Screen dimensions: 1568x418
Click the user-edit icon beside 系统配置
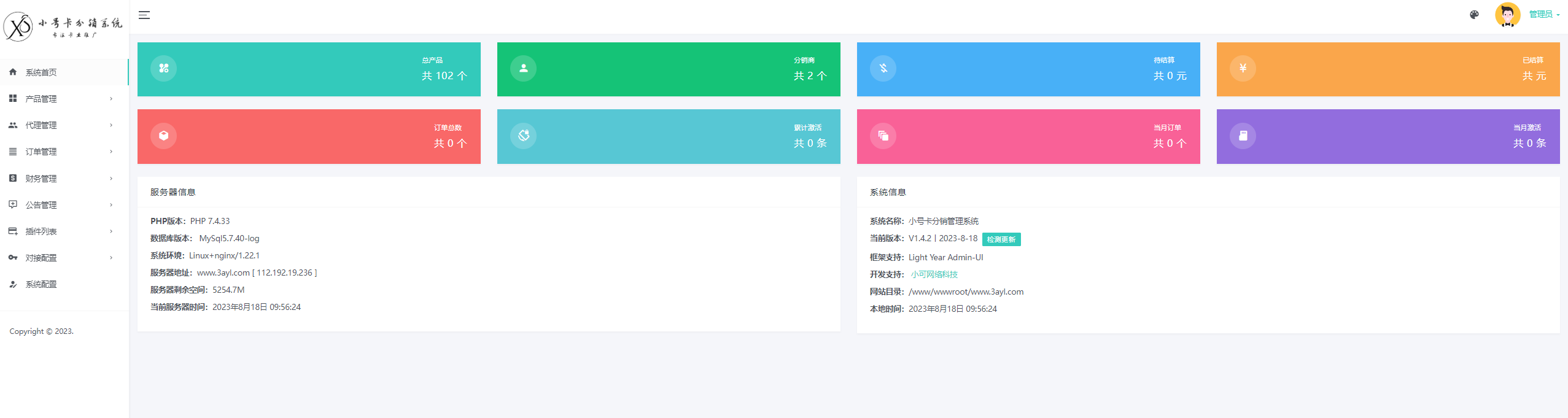[x=13, y=284]
